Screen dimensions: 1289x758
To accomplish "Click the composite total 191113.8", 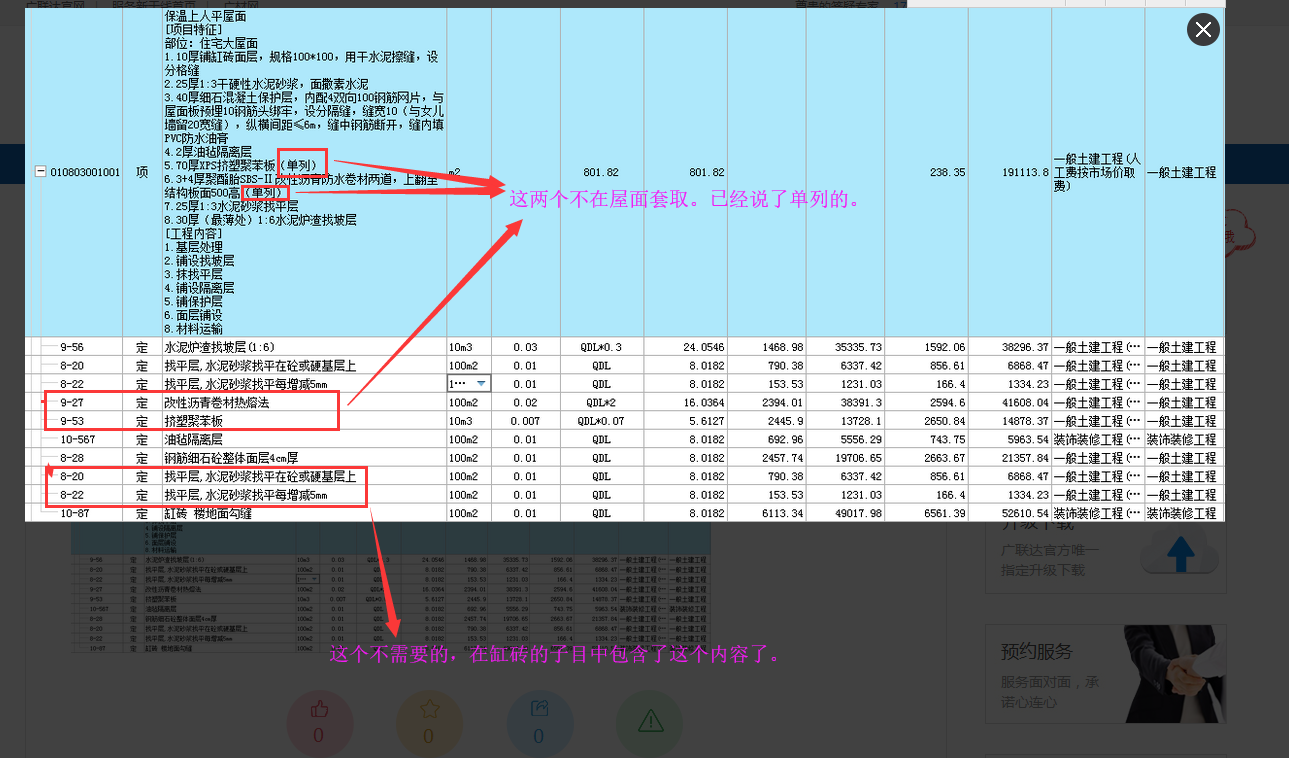I will [1024, 172].
